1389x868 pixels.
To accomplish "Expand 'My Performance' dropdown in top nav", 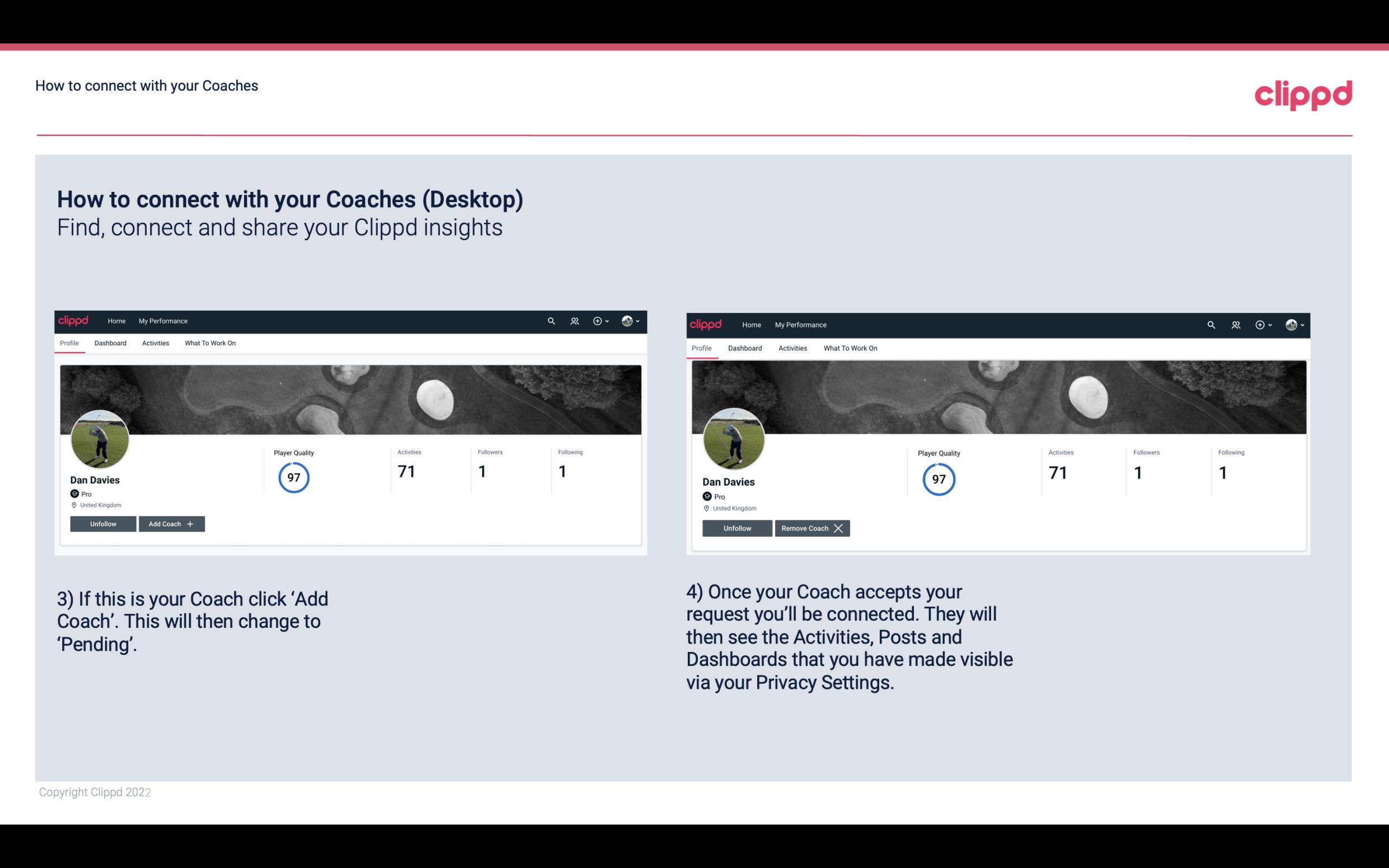I will click(162, 320).
